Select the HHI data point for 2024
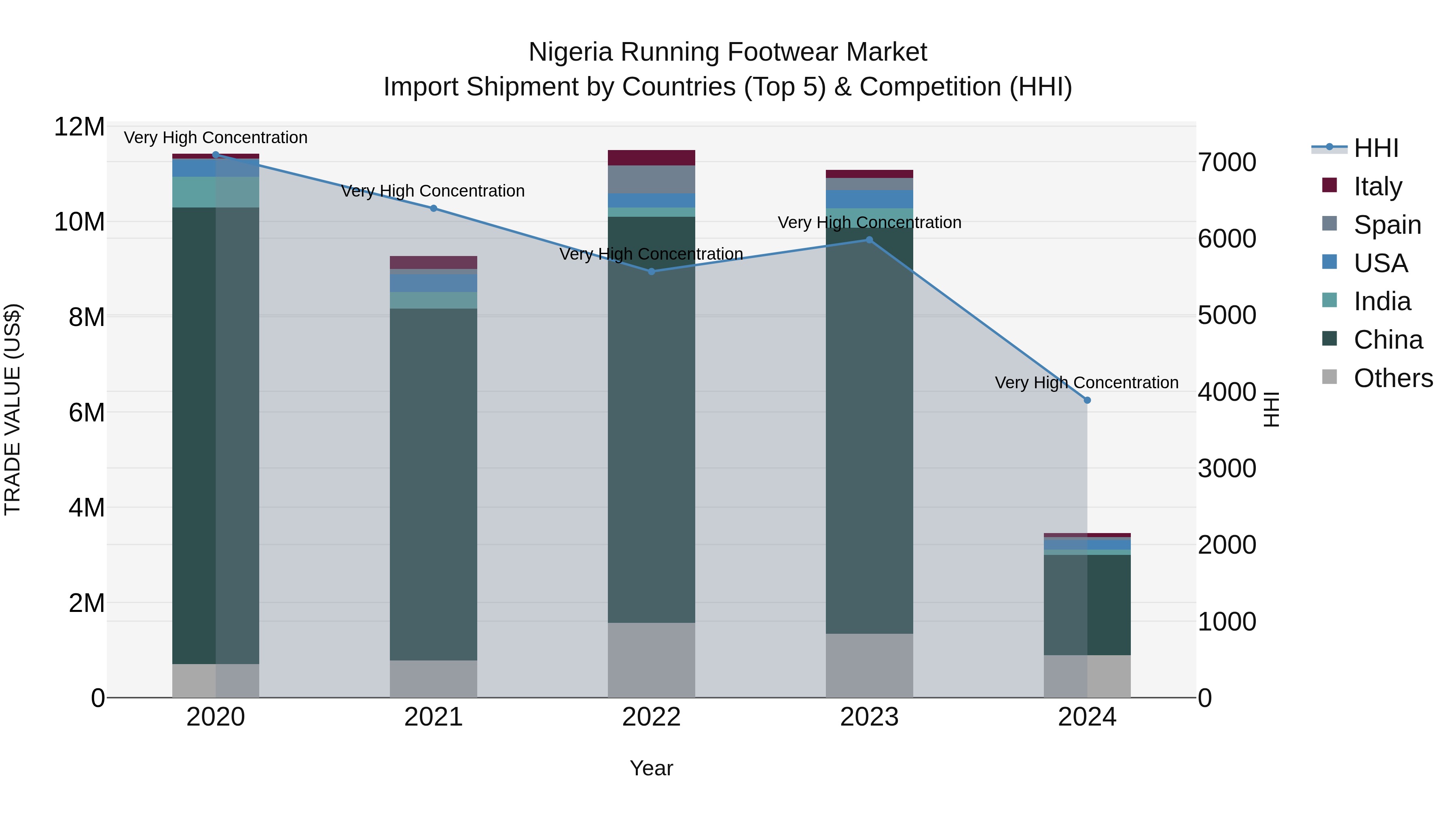Screen dimensions: 1456x819 [1087, 400]
